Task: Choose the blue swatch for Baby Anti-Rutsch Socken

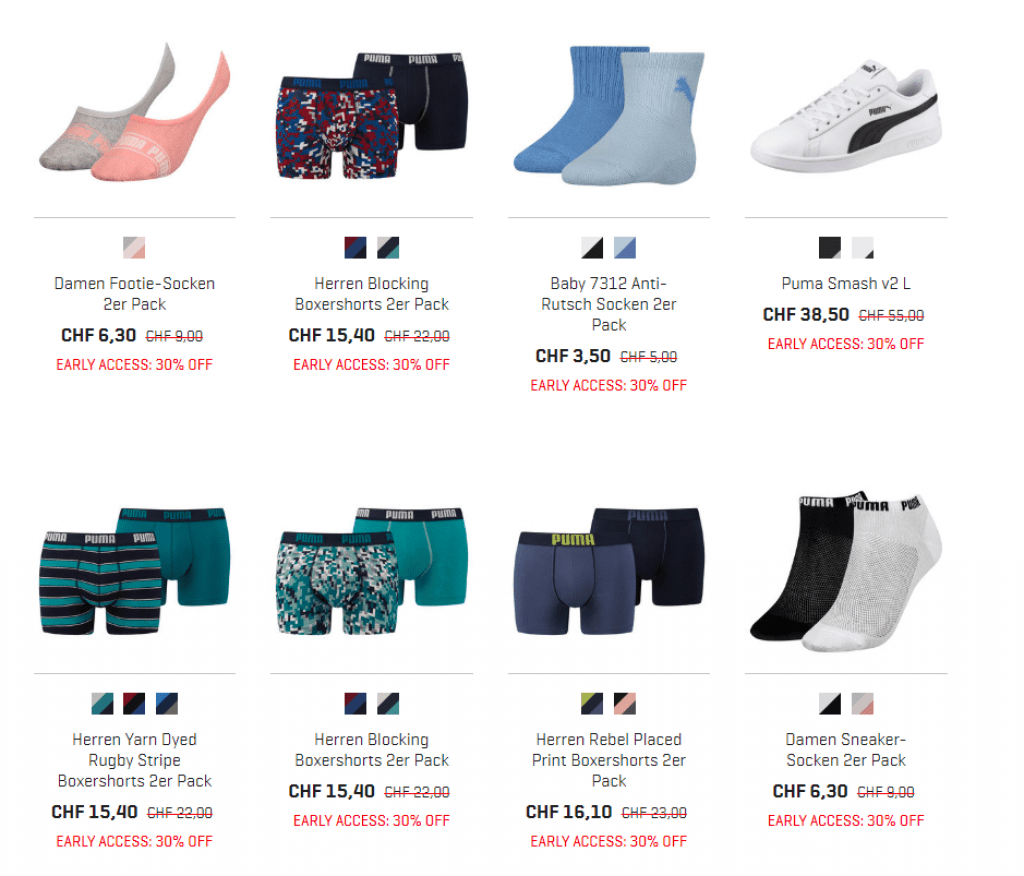Action: pyautogui.click(x=624, y=248)
